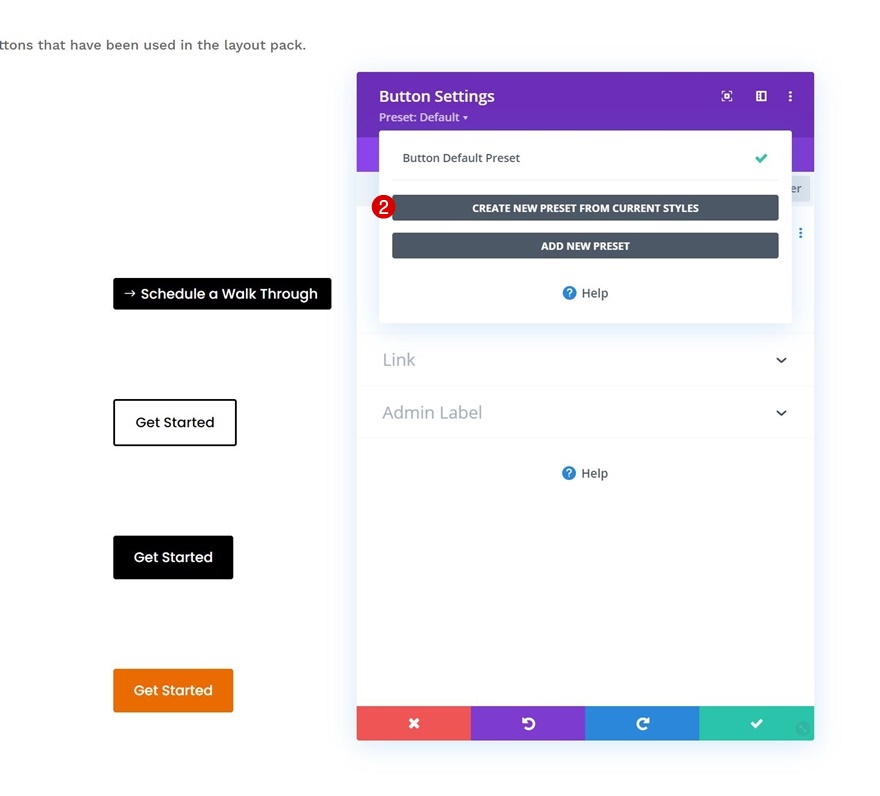
Task: Click the Add New Preset button
Action: [x=585, y=246]
